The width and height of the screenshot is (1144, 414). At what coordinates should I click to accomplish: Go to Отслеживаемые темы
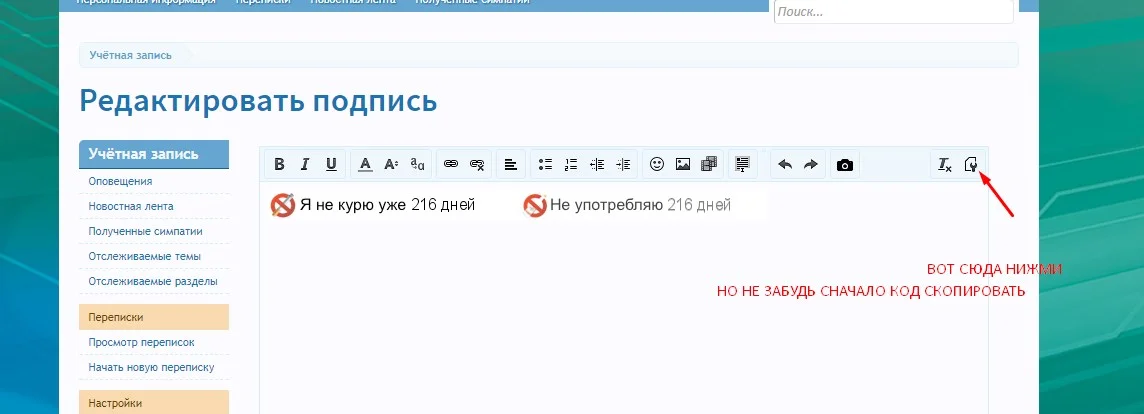coord(144,256)
